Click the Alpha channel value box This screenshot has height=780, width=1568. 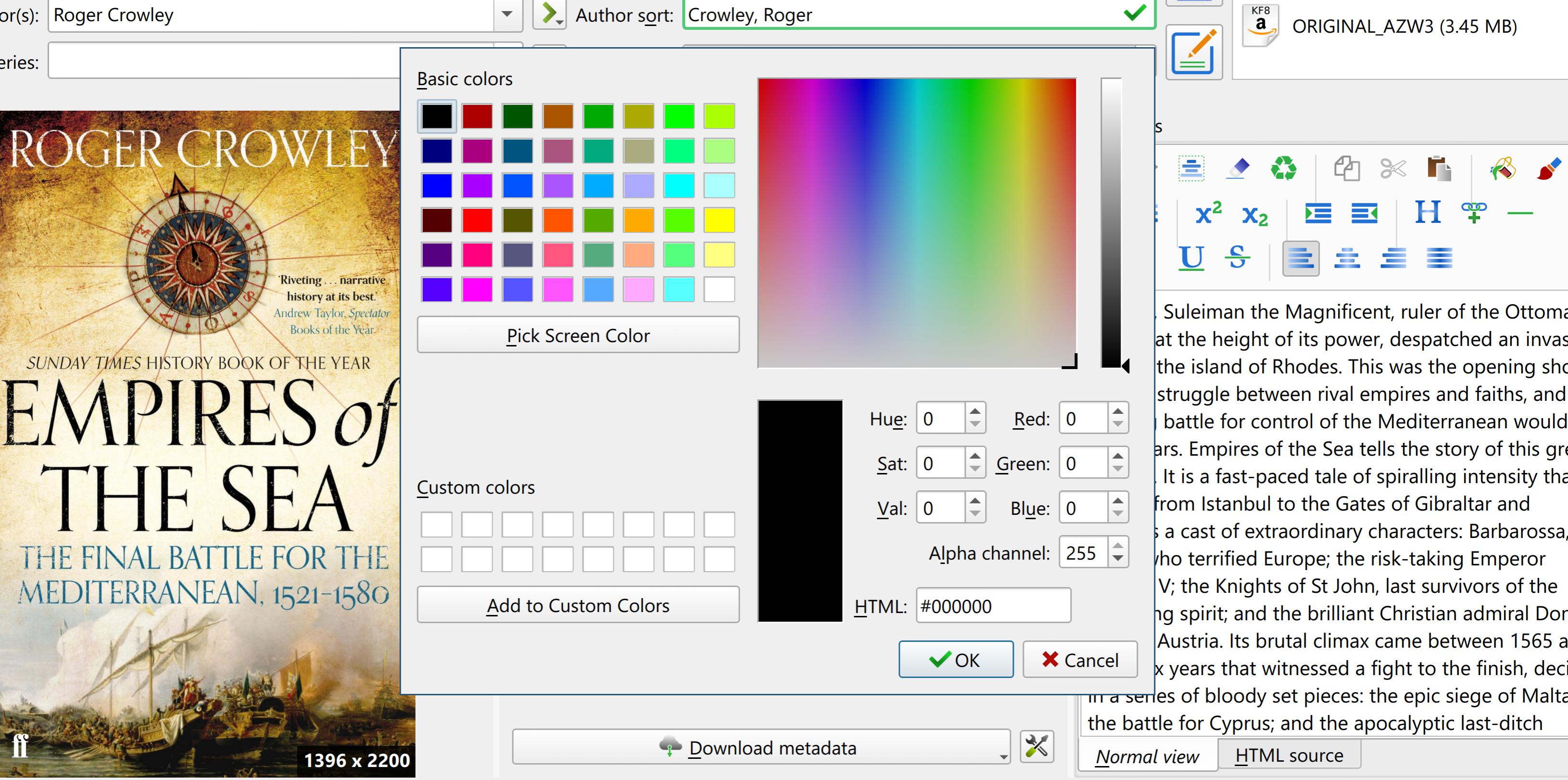point(1084,552)
